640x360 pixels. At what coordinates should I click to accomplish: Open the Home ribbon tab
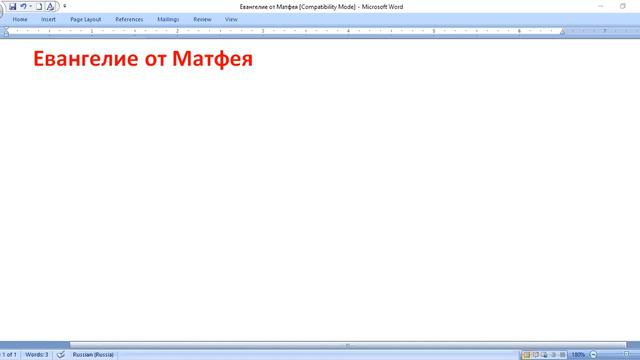click(20, 19)
